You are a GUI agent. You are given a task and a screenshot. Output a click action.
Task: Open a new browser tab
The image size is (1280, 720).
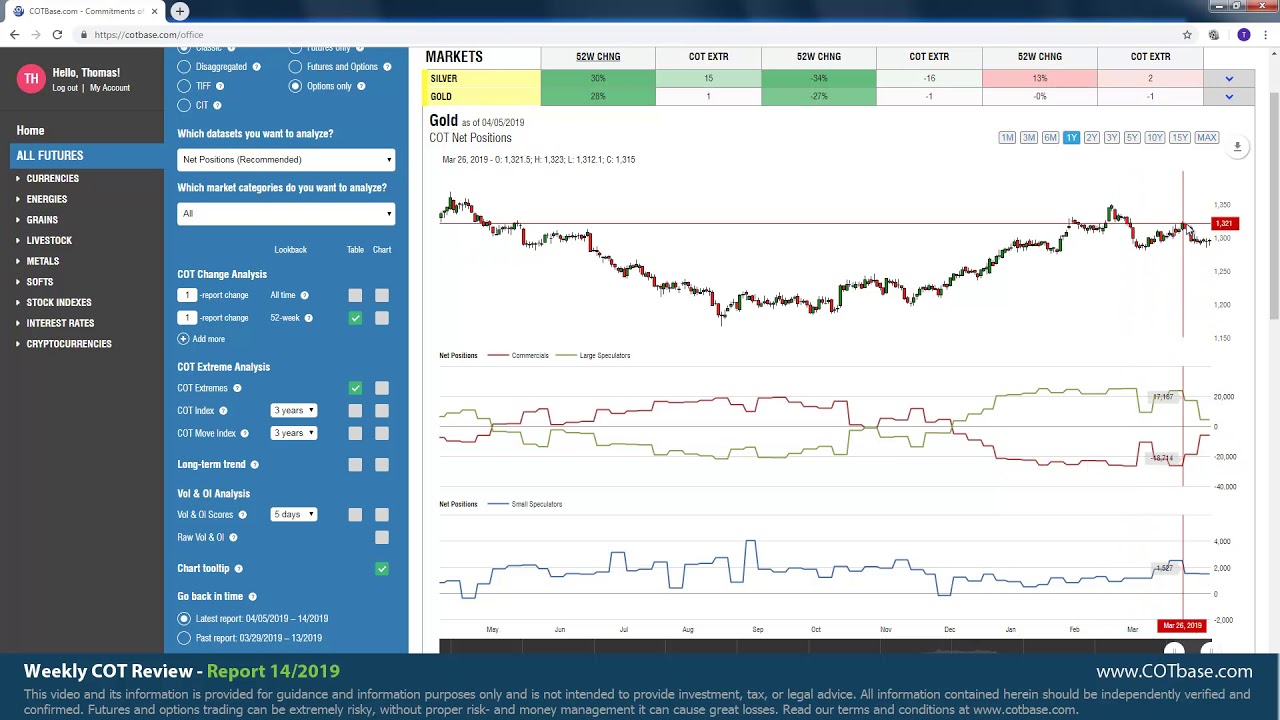click(180, 11)
